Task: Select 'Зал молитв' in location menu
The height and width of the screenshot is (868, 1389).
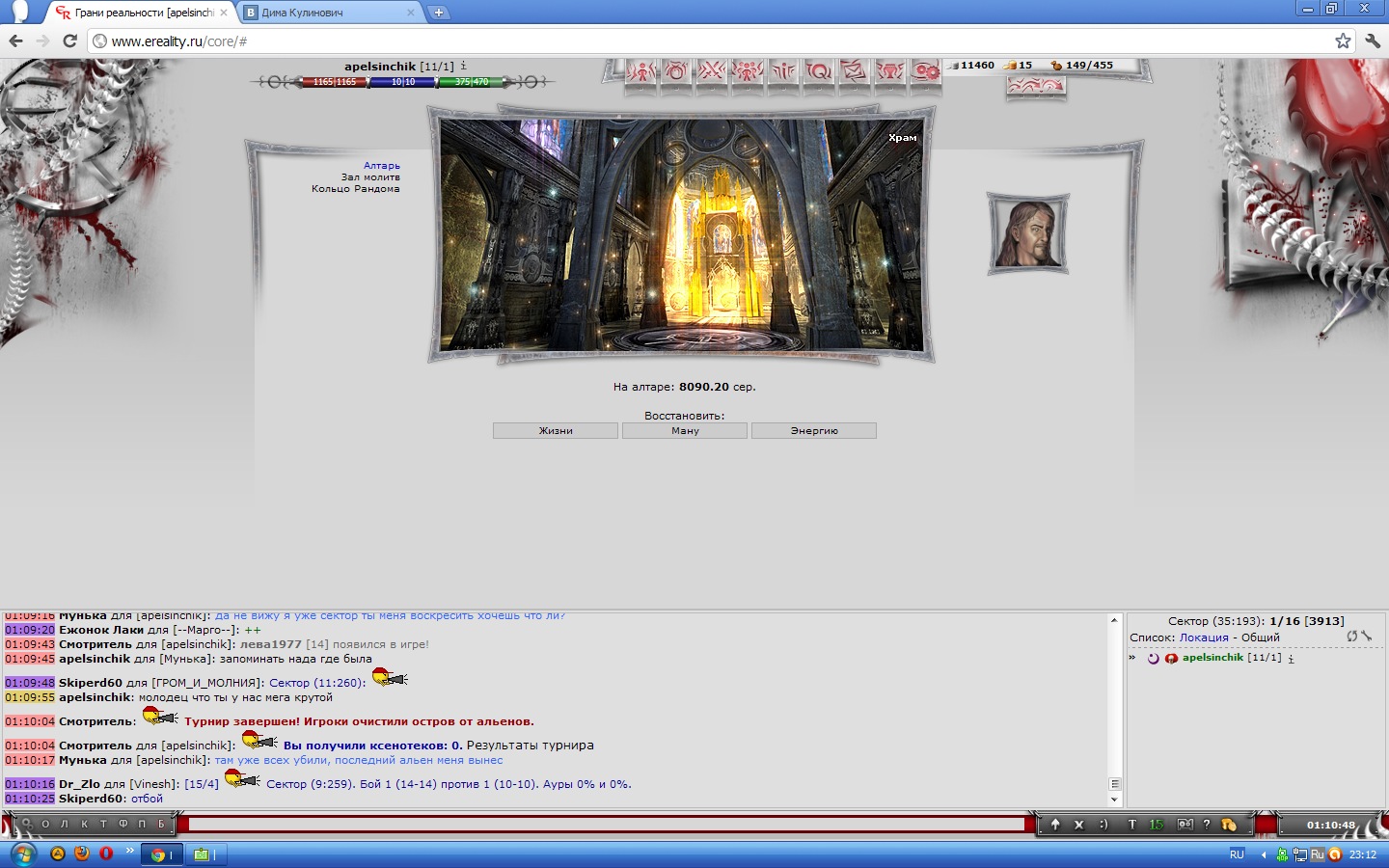Action: tap(369, 177)
